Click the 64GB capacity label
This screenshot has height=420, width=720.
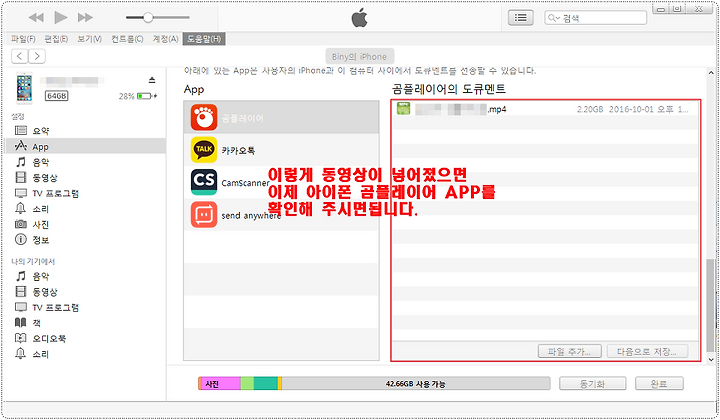click(56, 96)
